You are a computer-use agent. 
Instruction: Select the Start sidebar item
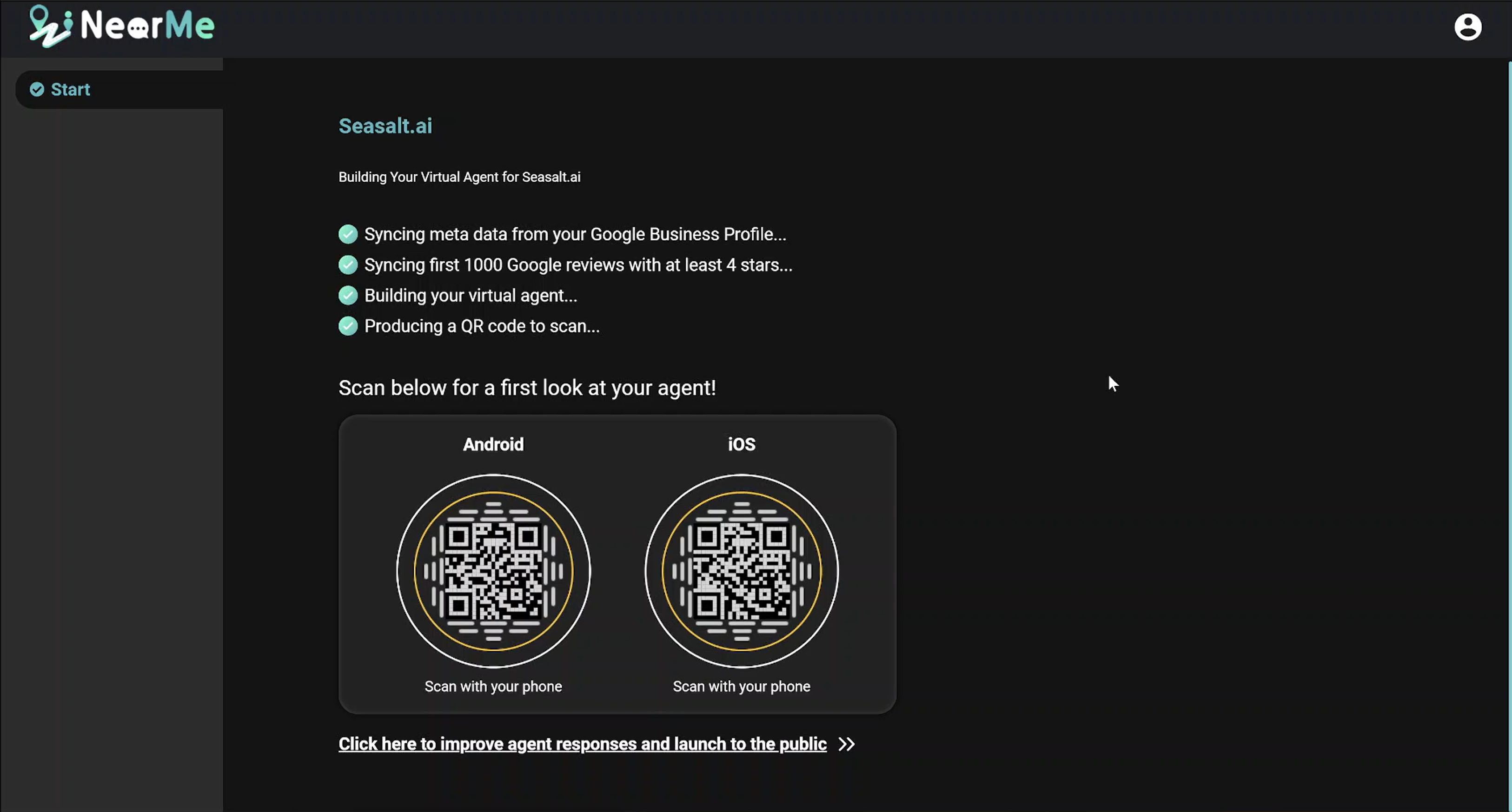(x=70, y=89)
